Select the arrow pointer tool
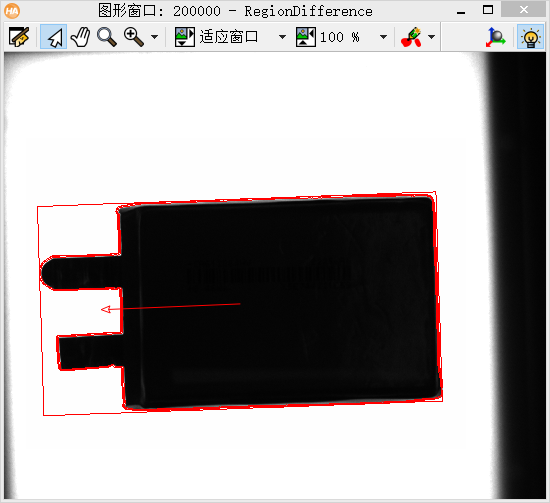The image size is (550, 503). [x=54, y=36]
